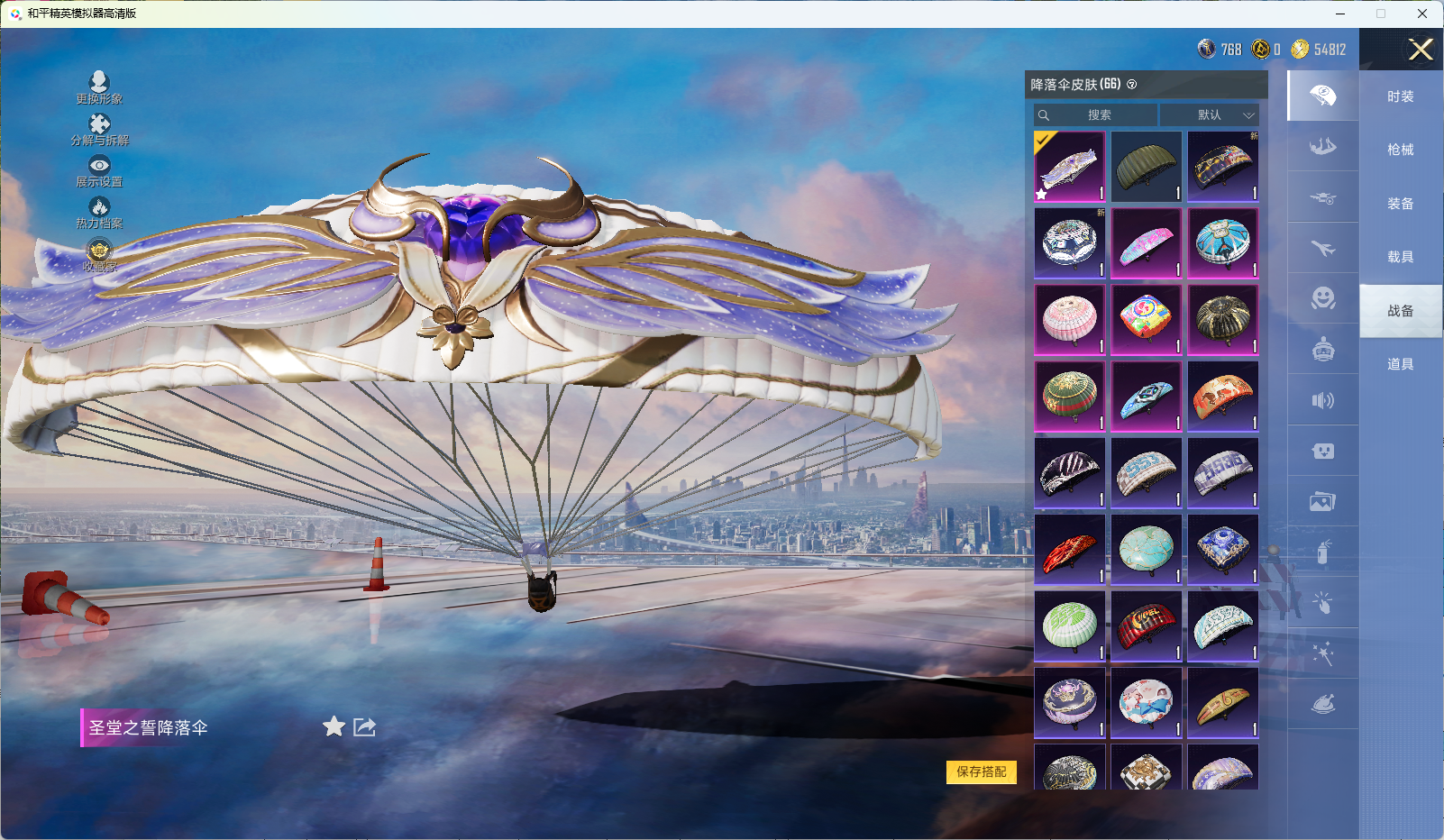Image resolution: width=1444 pixels, height=840 pixels.
Task: Select the drone category icon
Action: tap(1323, 197)
